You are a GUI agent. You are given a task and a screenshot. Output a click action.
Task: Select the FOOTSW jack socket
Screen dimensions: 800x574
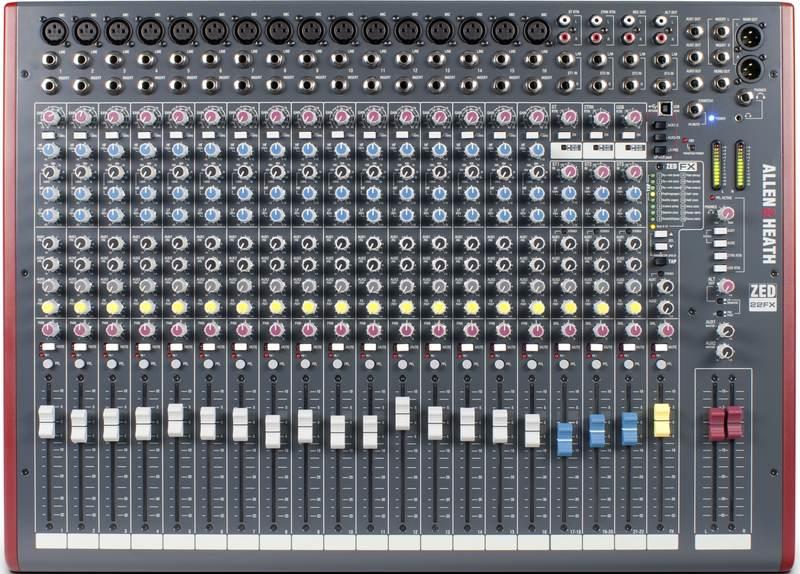pyautogui.click(x=693, y=109)
